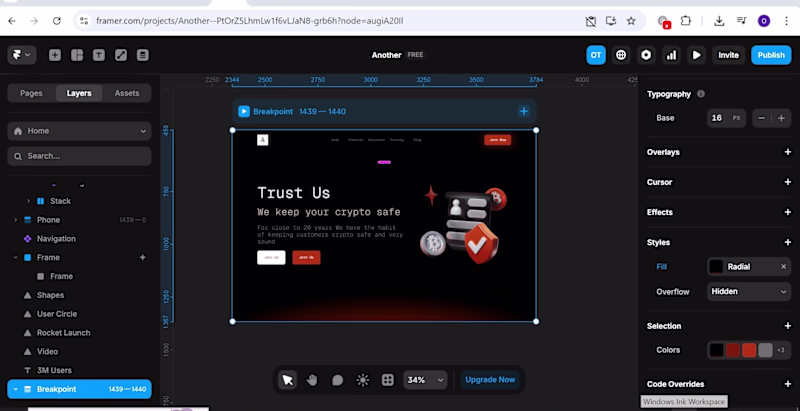The width and height of the screenshot is (800, 411).
Task: Start preview with the play icon
Action: pos(696,55)
